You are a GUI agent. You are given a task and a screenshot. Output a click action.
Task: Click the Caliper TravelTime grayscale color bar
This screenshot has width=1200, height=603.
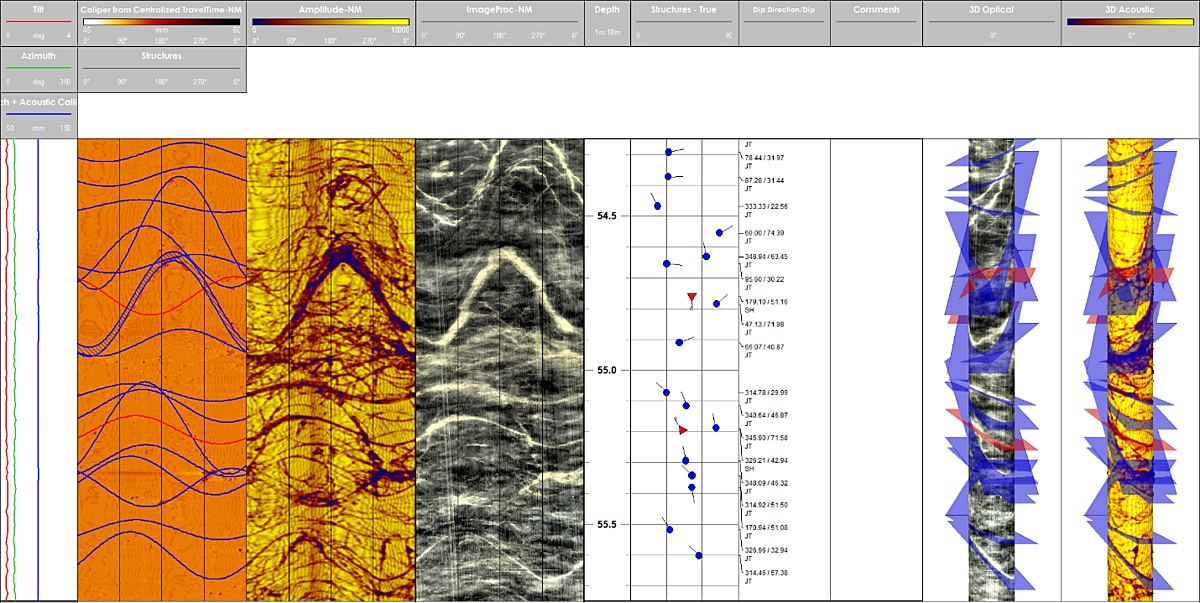[x=161, y=21]
